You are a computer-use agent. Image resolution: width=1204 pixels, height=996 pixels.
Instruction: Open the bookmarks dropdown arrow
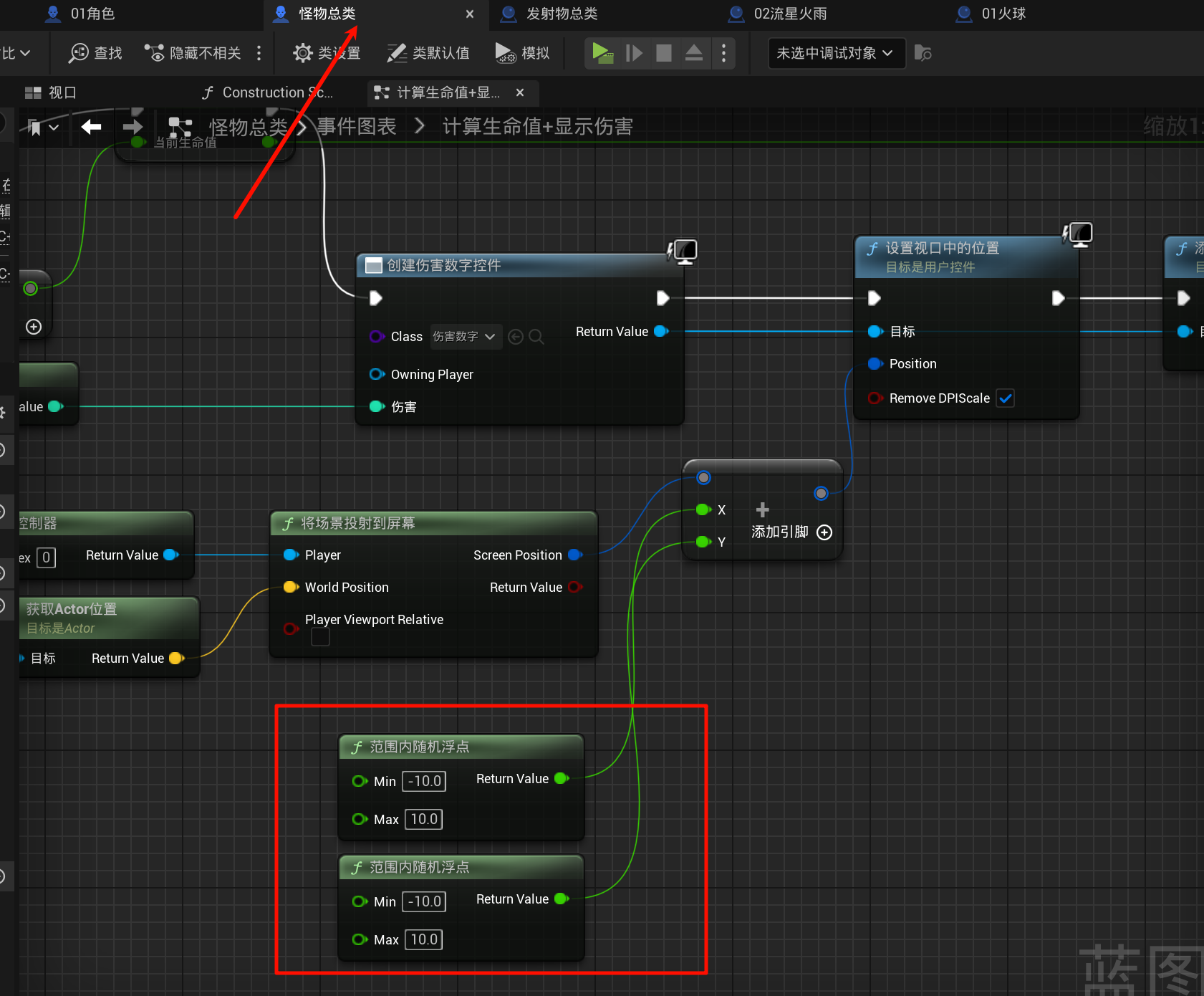[54, 128]
